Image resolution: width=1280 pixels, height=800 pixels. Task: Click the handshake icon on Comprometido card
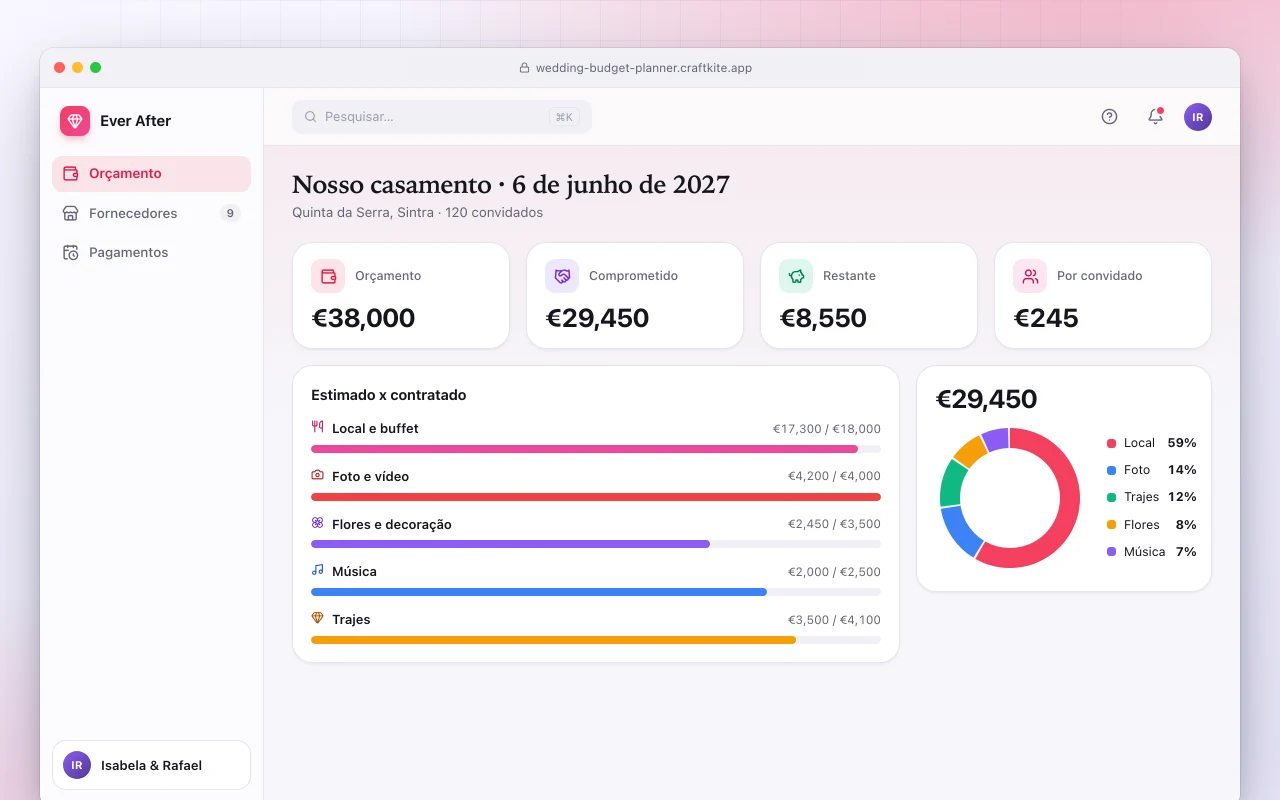pyautogui.click(x=562, y=276)
